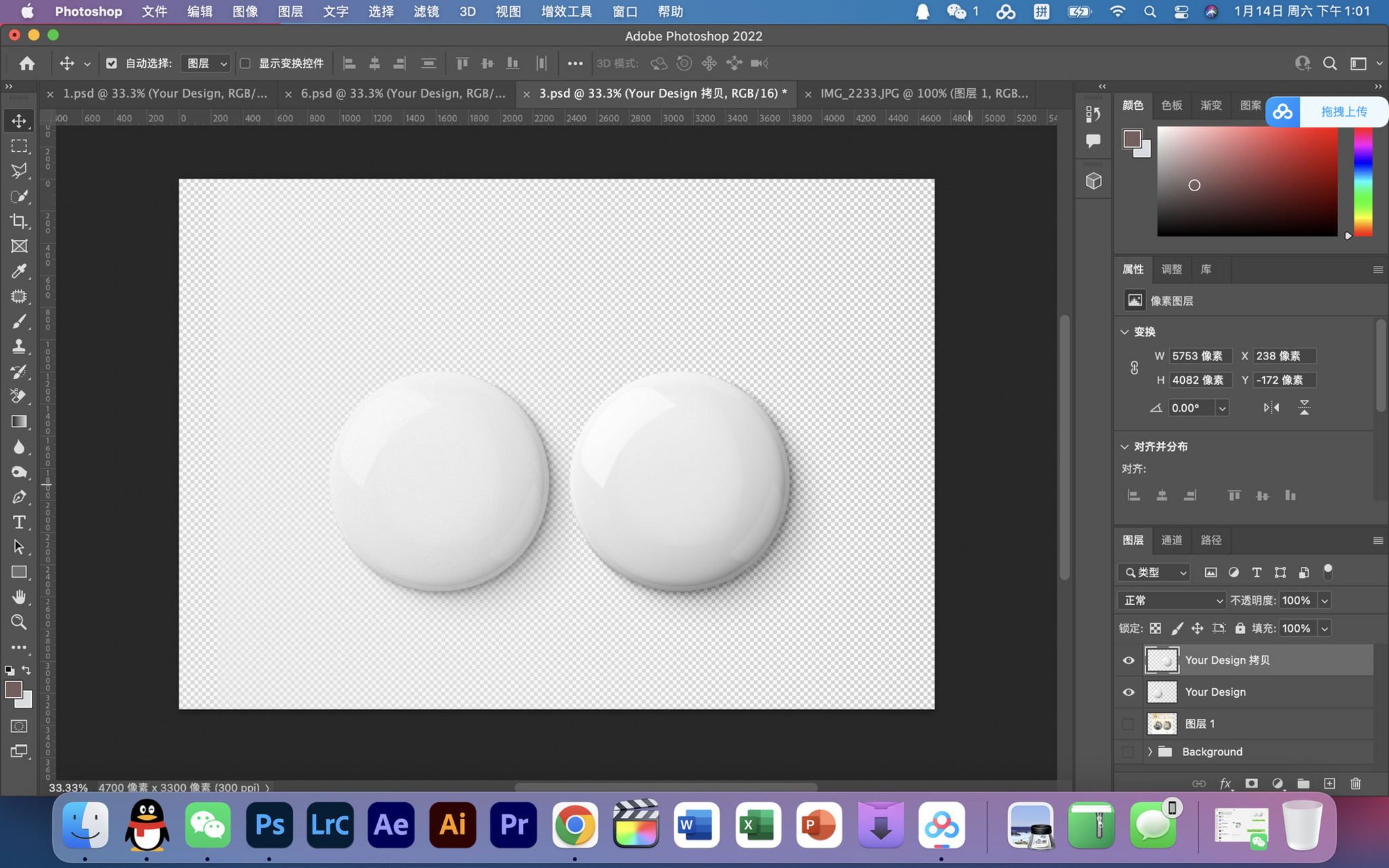This screenshot has height=868, width=1389.
Task: Open the layer opacity dropdown arrow
Action: 1324,600
